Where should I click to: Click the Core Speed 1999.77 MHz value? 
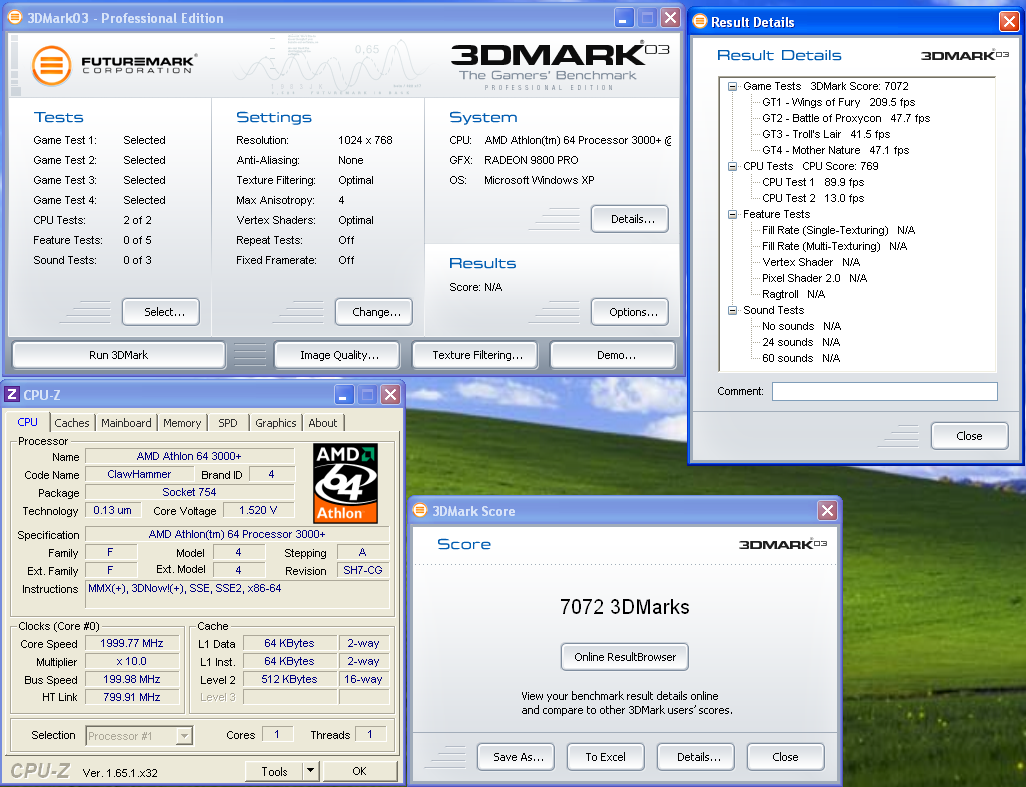click(132, 643)
